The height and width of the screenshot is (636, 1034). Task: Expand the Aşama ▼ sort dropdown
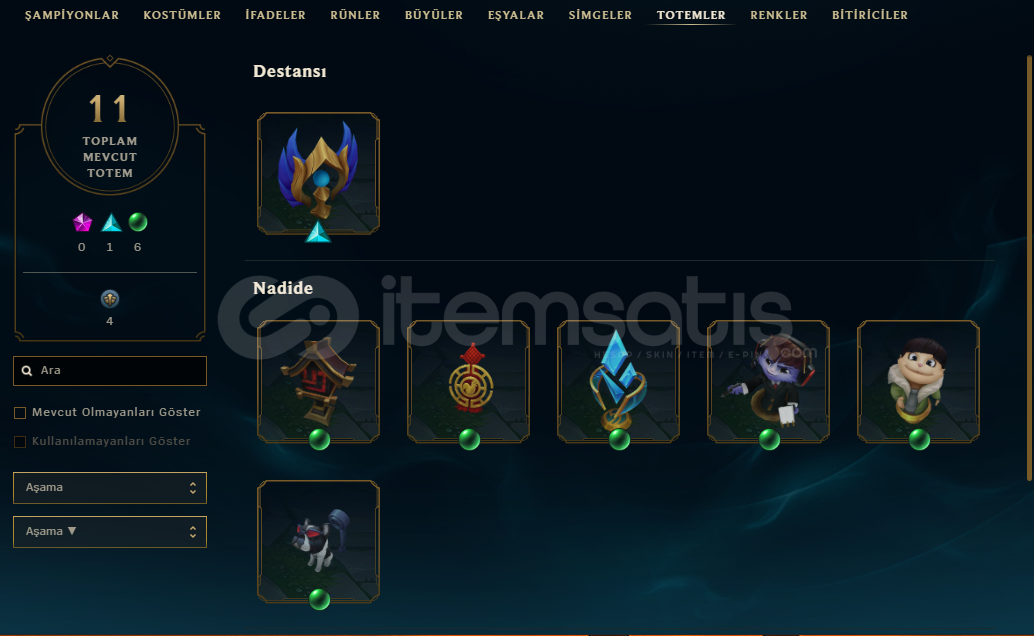pos(109,532)
